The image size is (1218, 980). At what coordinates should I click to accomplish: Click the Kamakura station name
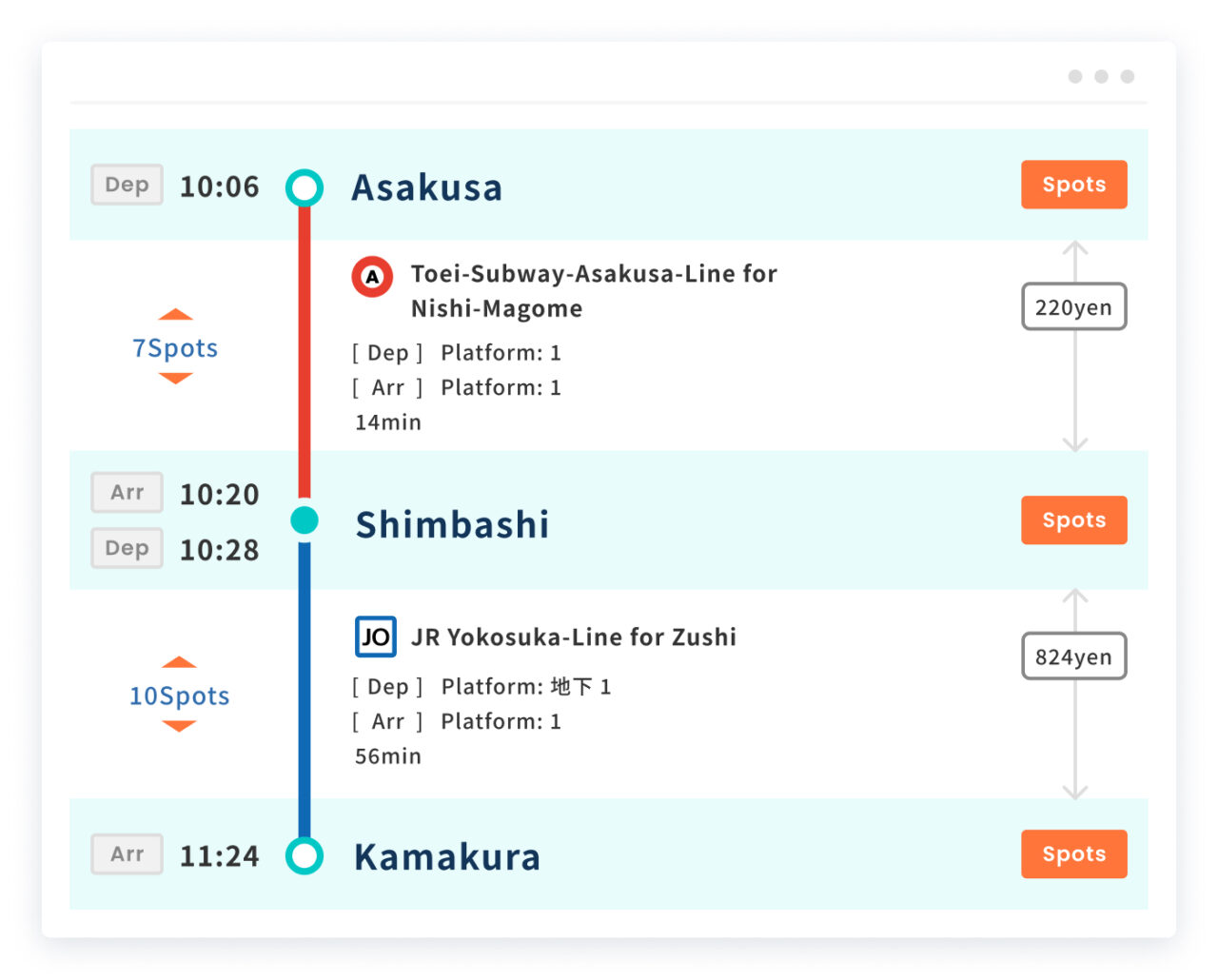click(446, 857)
